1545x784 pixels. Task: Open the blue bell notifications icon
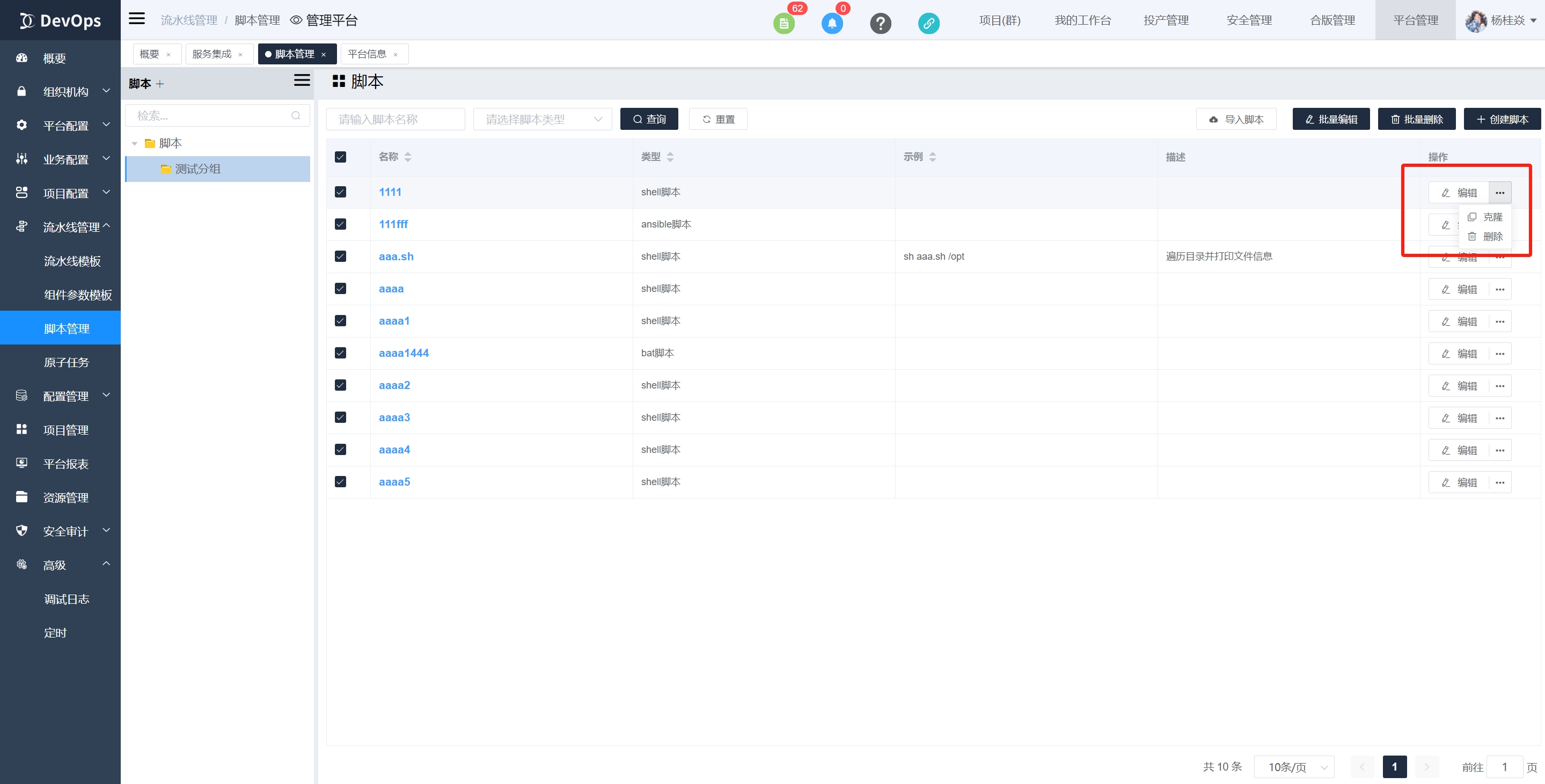tap(832, 24)
